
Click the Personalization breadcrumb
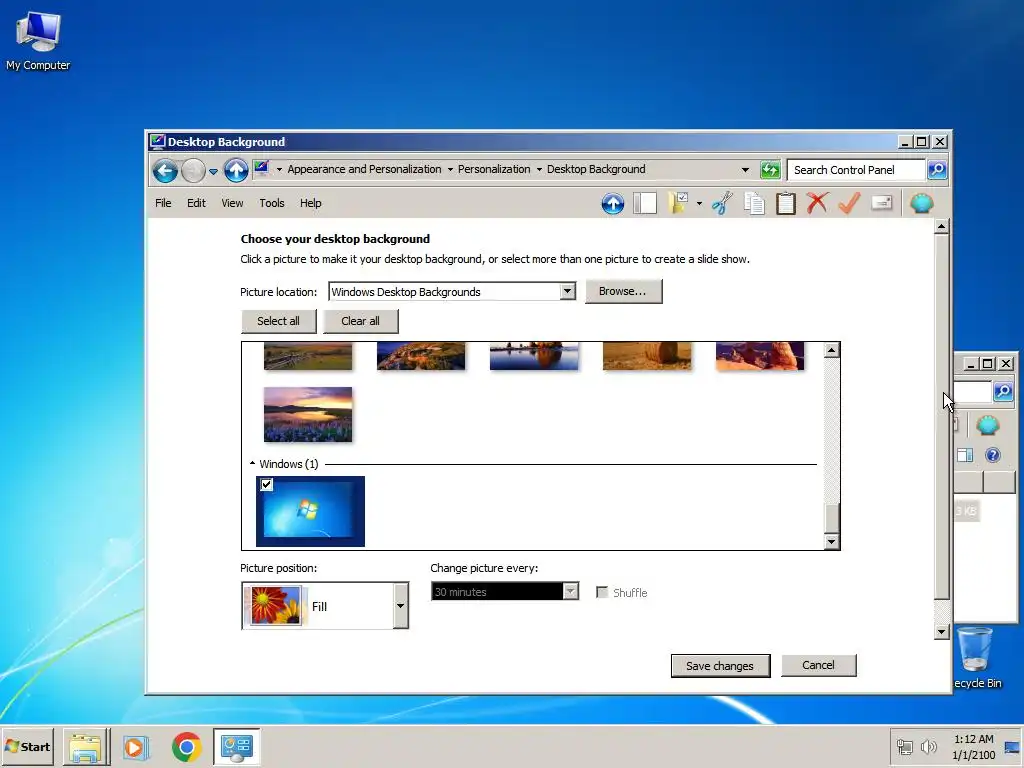coord(494,169)
